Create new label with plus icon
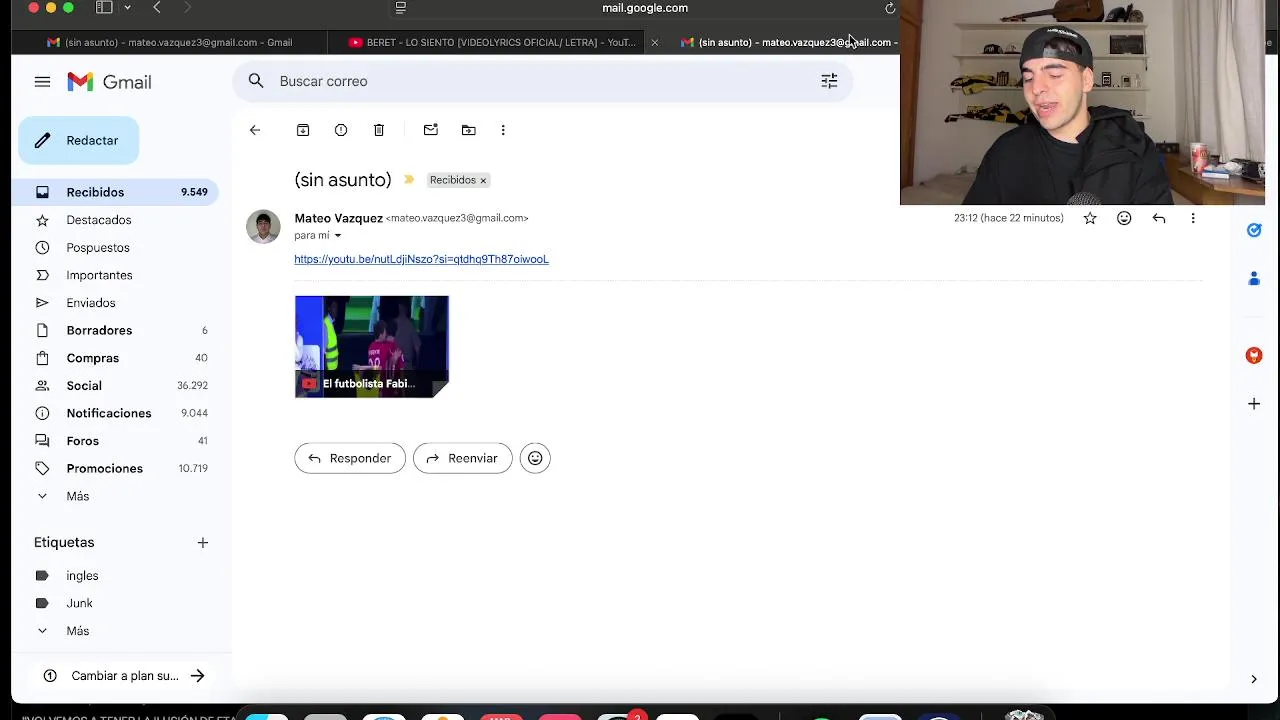 [203, 542]
